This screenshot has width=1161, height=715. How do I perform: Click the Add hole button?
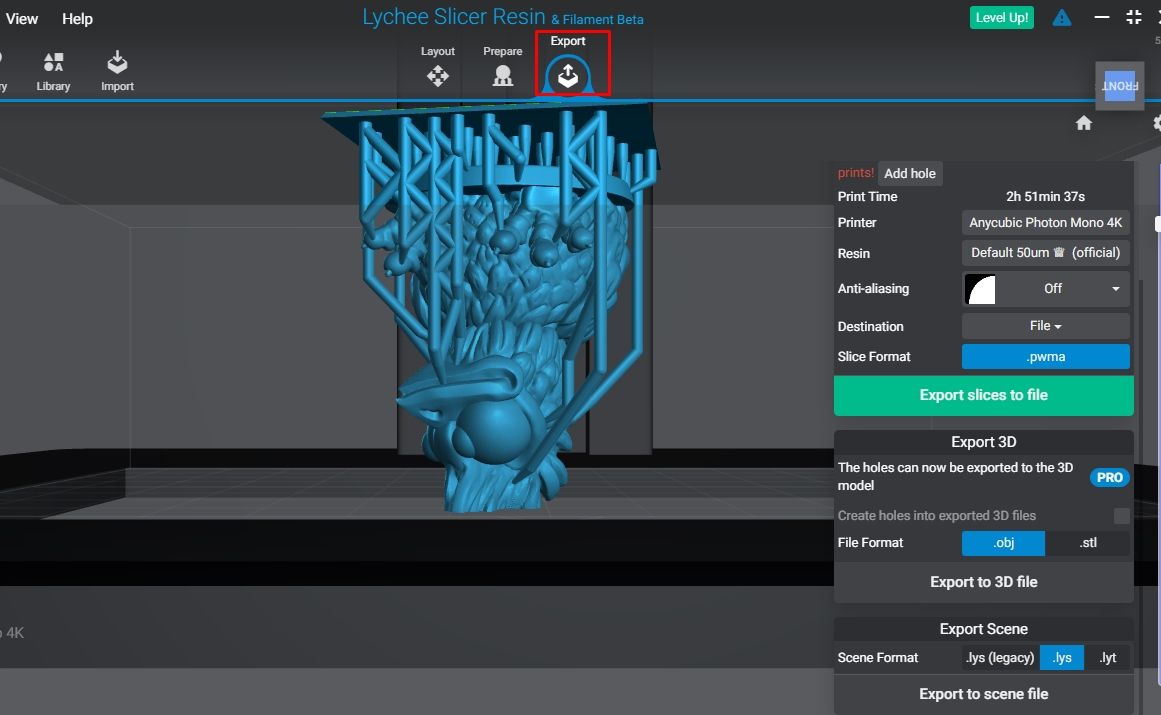point(909,173)
